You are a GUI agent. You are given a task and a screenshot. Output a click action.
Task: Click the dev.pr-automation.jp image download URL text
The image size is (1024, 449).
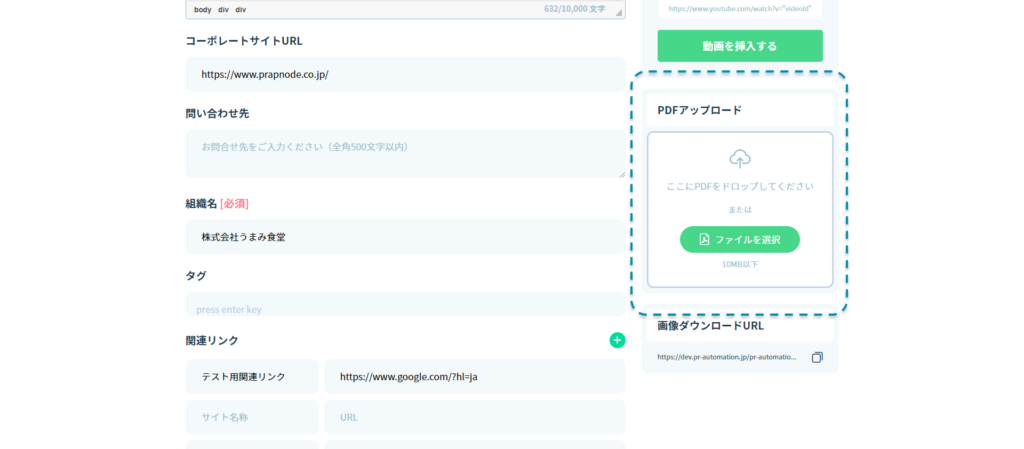point(727,357)
